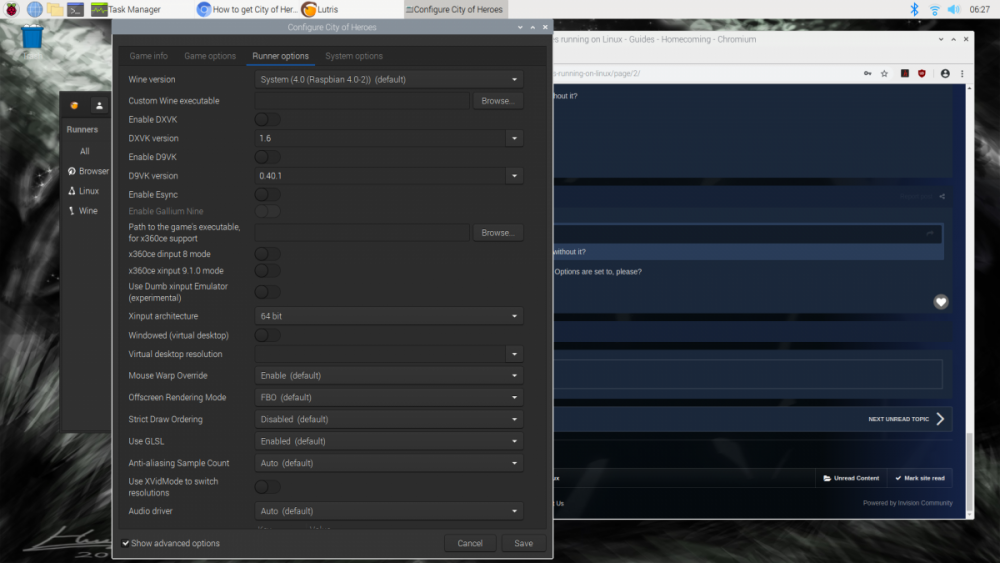This screenshot has height=563, width=1000.
Task: Click the Save button
Action: (x=523, y=543)
